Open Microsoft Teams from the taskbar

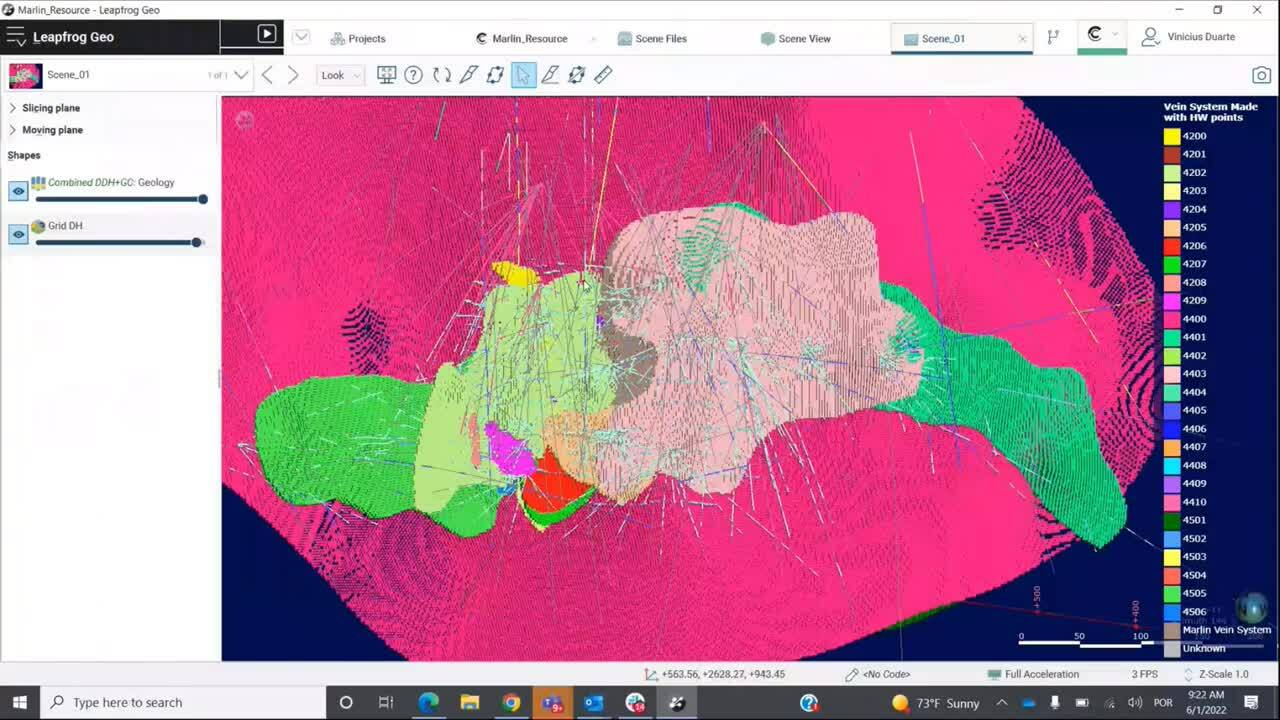[552, 702]
